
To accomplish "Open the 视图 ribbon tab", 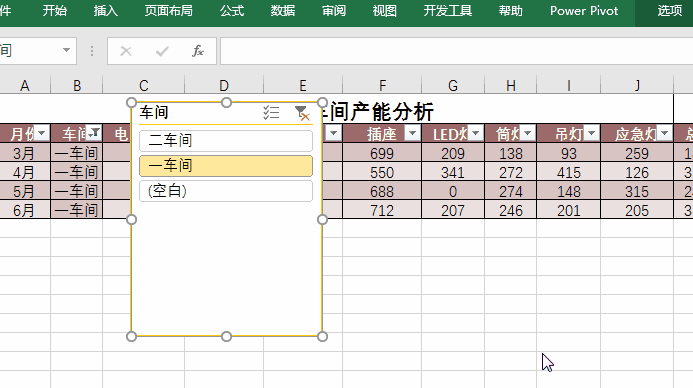I will [x=385, y=11].
